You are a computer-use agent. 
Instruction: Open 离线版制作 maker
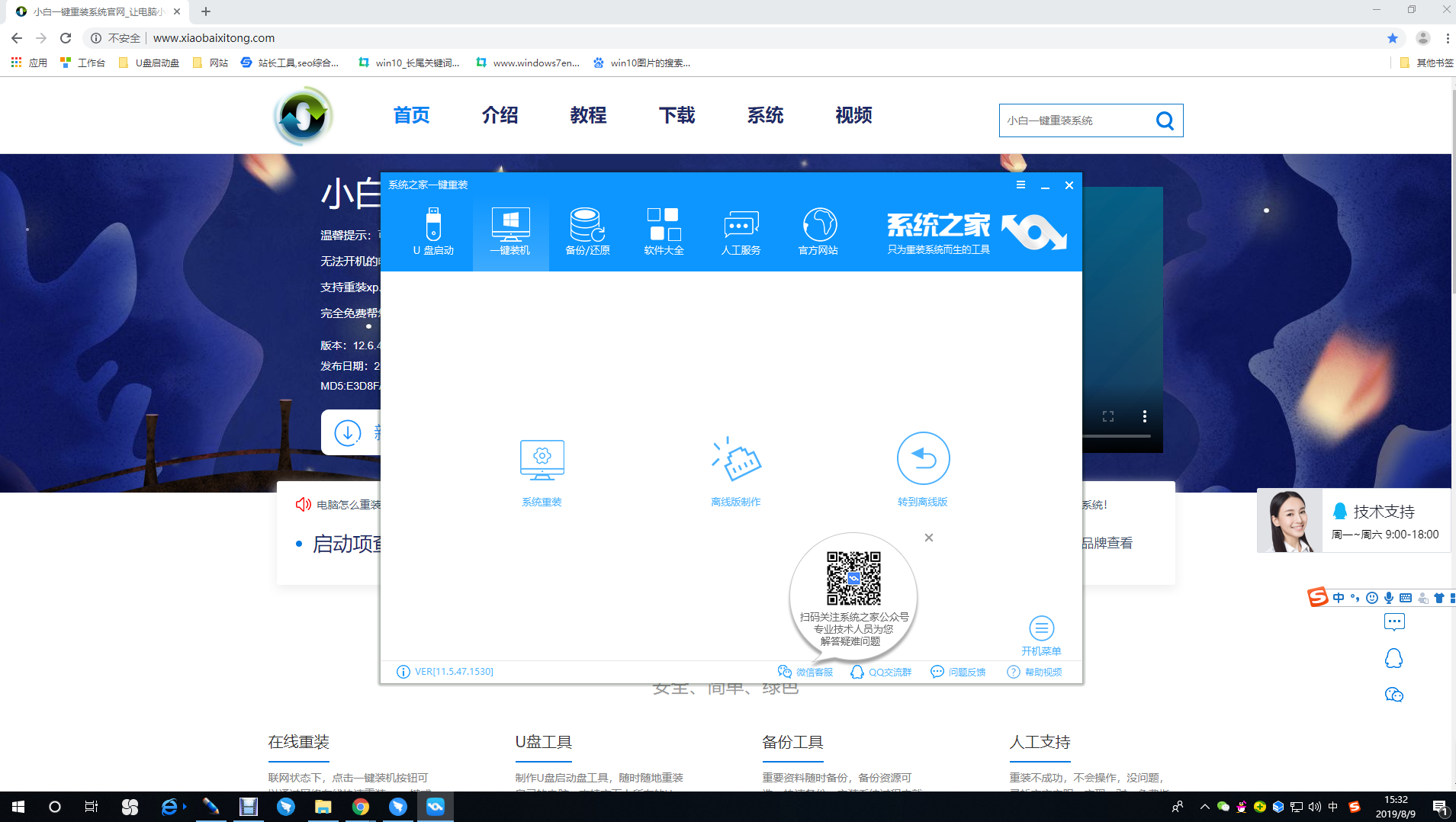tap(736, 469)
